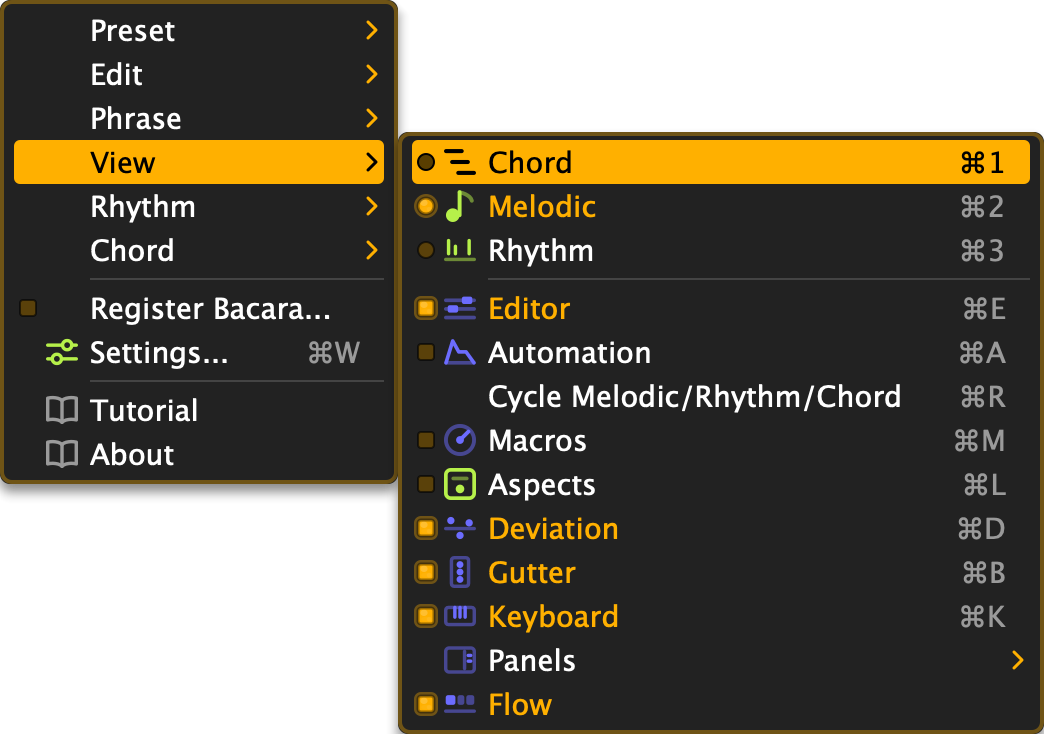Viewport: 1044px width, 734px height.
Task: Disable the Gutter checkbox
Action: (x=425, y=572)
